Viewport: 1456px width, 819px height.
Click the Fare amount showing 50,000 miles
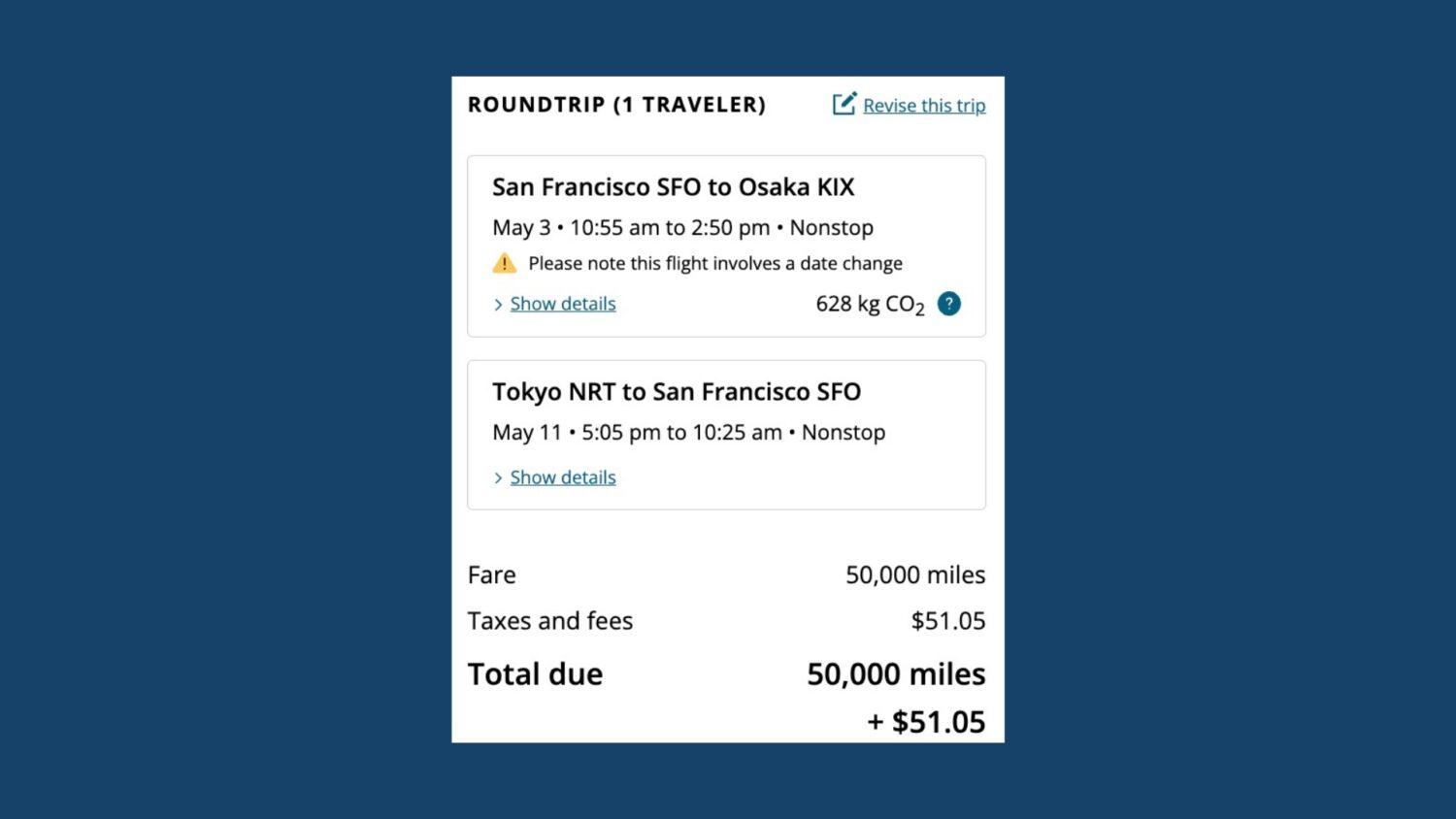[x=913, y=574]
